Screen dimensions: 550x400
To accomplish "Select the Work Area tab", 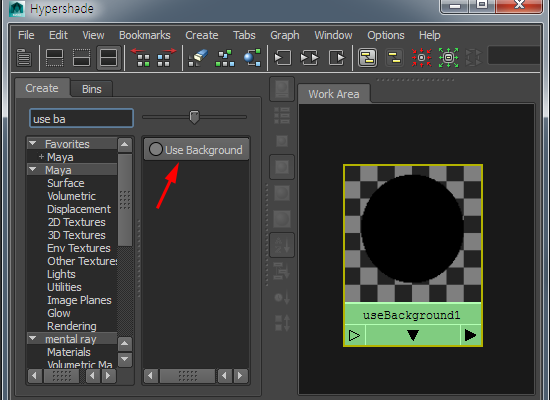I will 334,94.
